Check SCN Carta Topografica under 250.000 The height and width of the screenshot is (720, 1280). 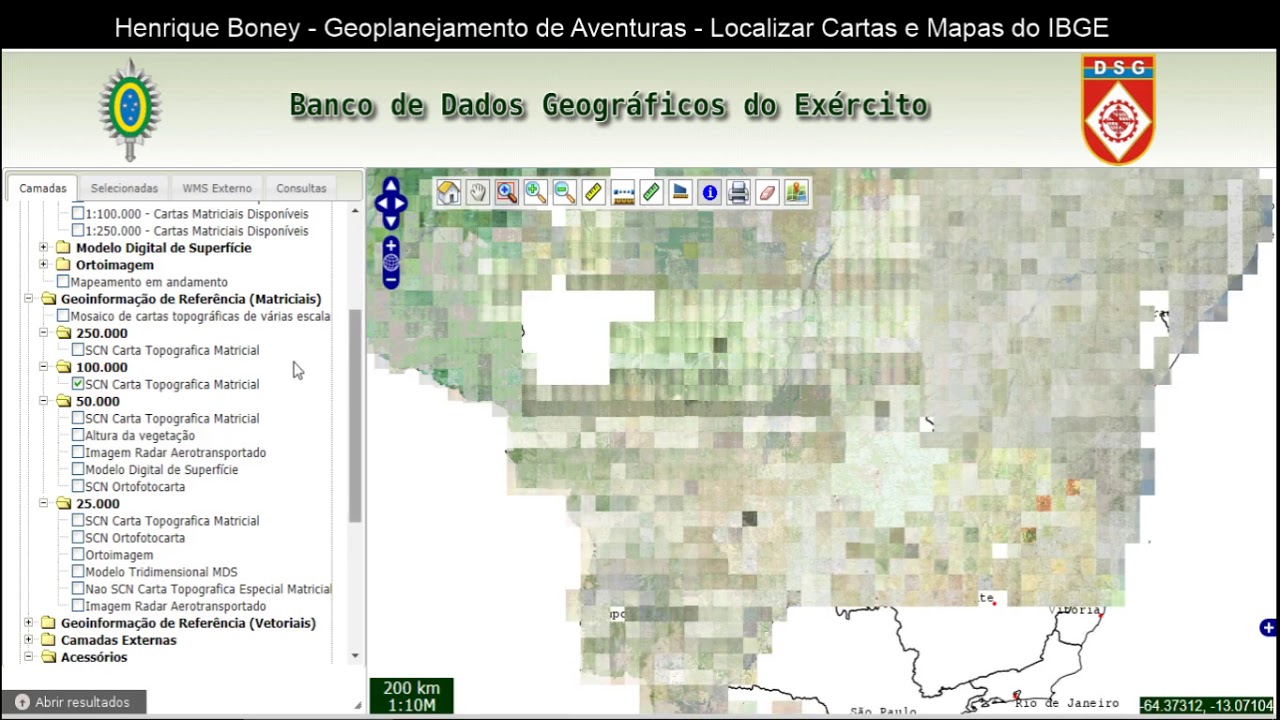tap(78, 350)
